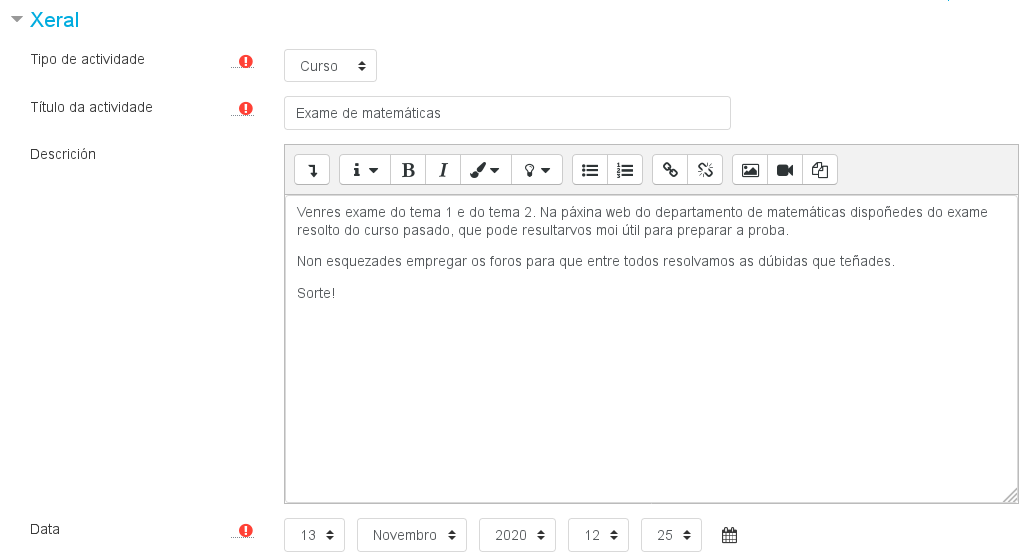Screen dimensions: 1032x560
Task: Open the Tipo de actividade dropdown
Action: click(x=330, y=66)
